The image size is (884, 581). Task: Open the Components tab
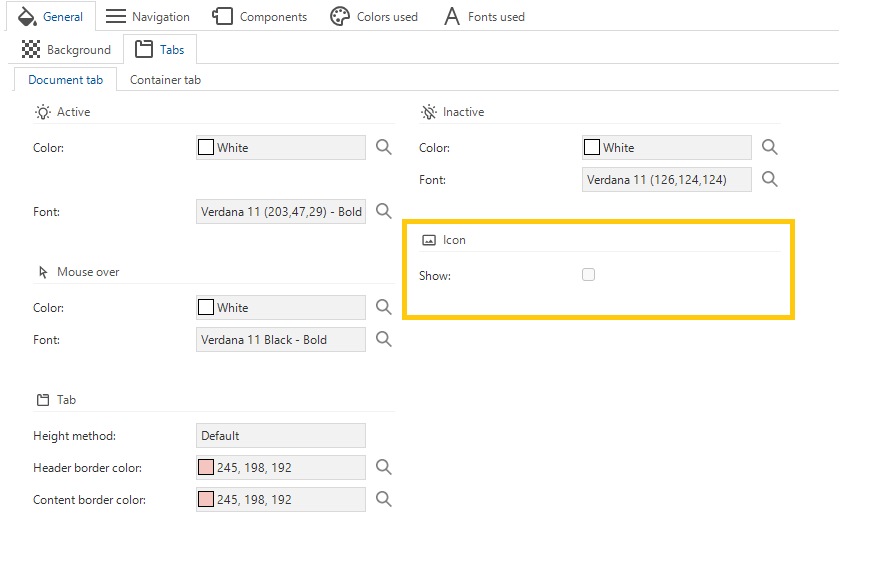260,16
